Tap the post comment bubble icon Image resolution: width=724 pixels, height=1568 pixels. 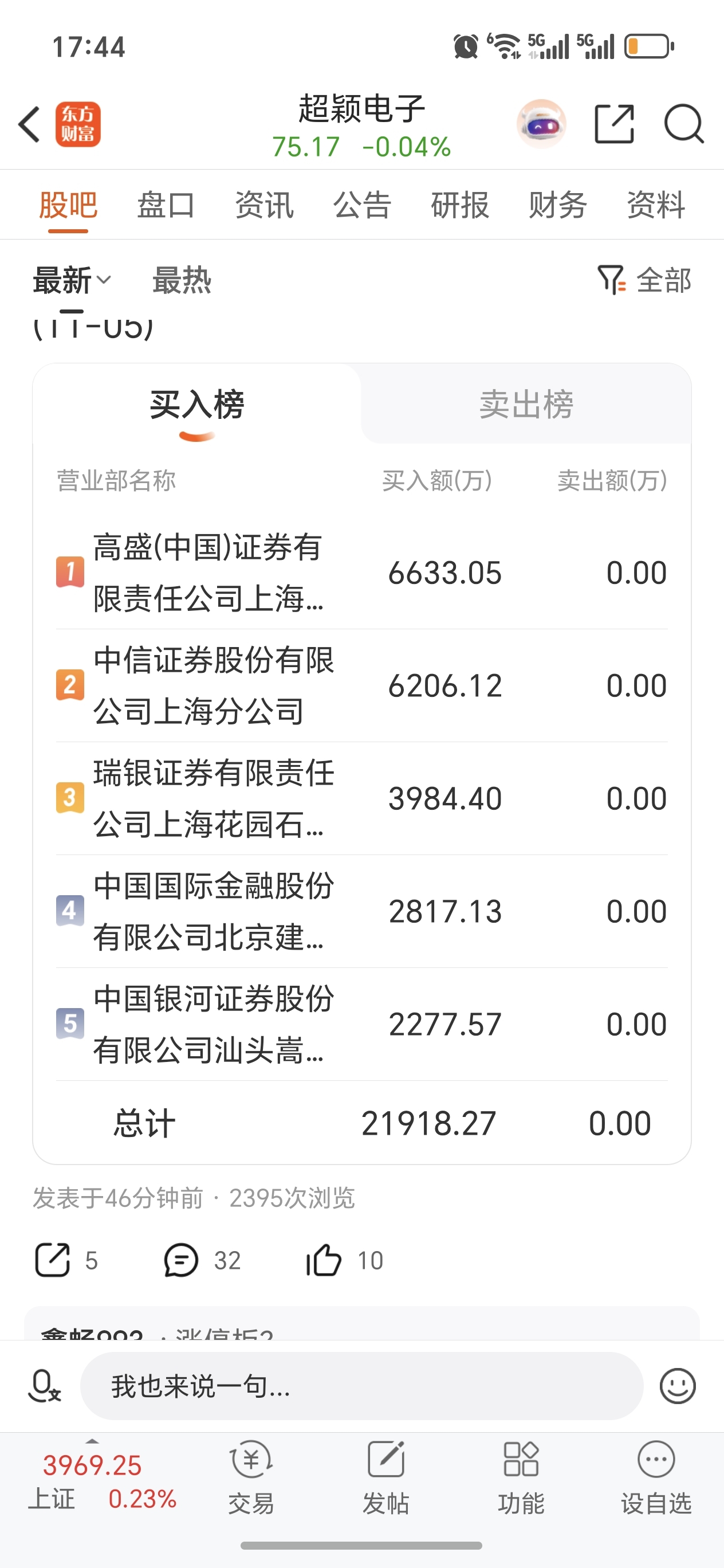180,1260
